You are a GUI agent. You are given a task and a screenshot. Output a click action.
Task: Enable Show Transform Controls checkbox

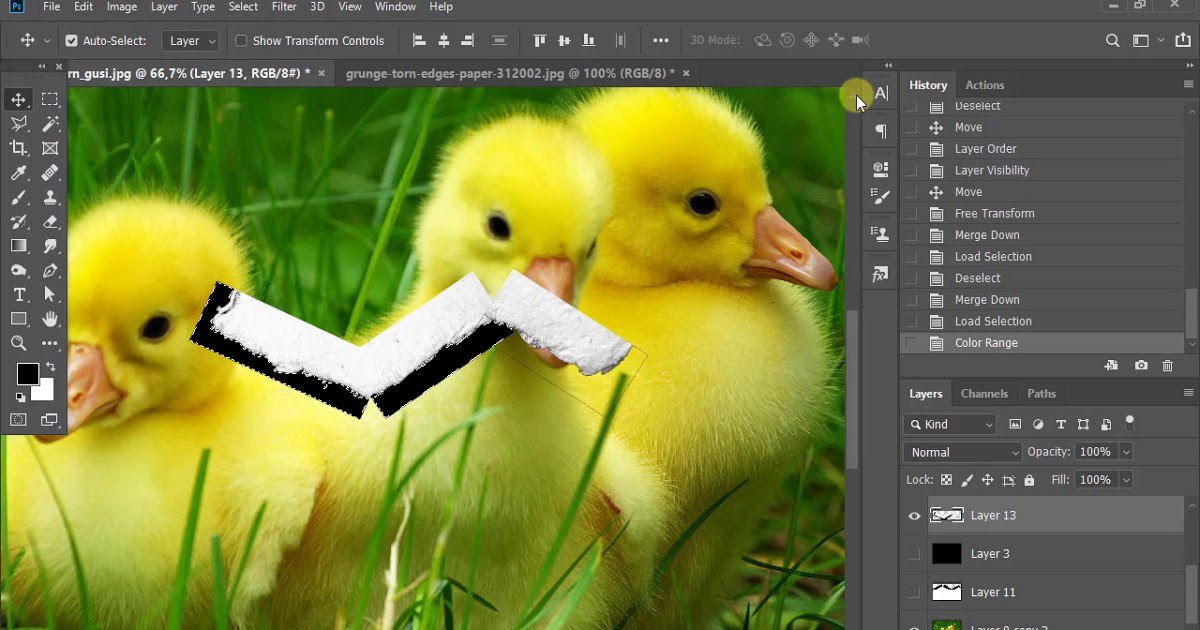(241, 41)
